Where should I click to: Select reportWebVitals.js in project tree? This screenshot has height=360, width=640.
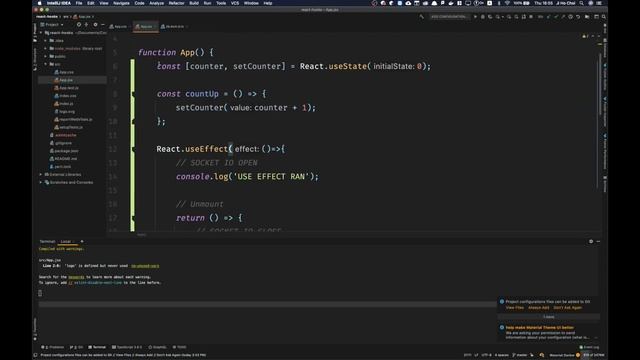73,119
